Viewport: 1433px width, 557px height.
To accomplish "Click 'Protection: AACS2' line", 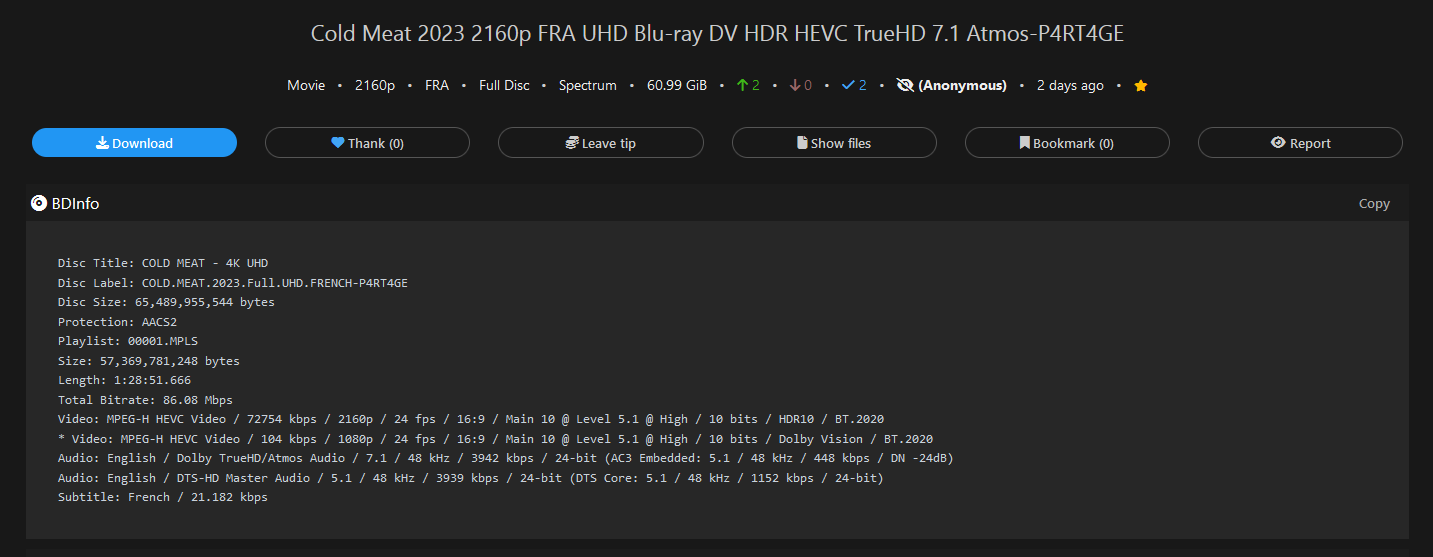I will coord(117,322).
